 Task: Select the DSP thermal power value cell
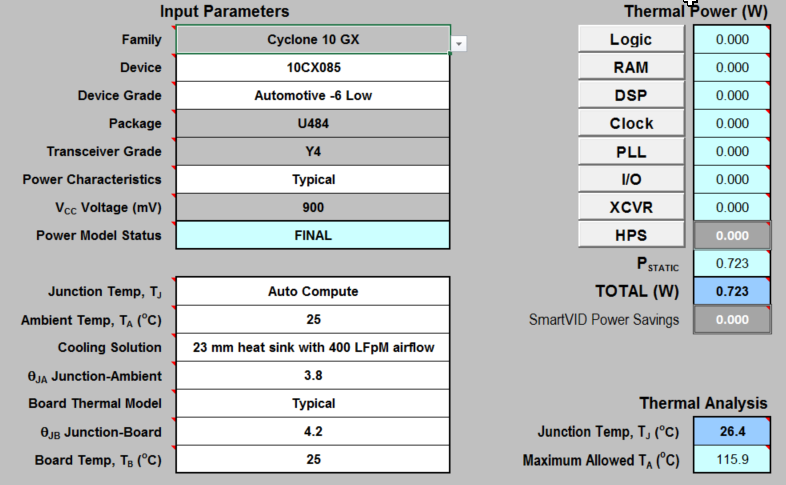pyautogui.click(x=732, y=96)
